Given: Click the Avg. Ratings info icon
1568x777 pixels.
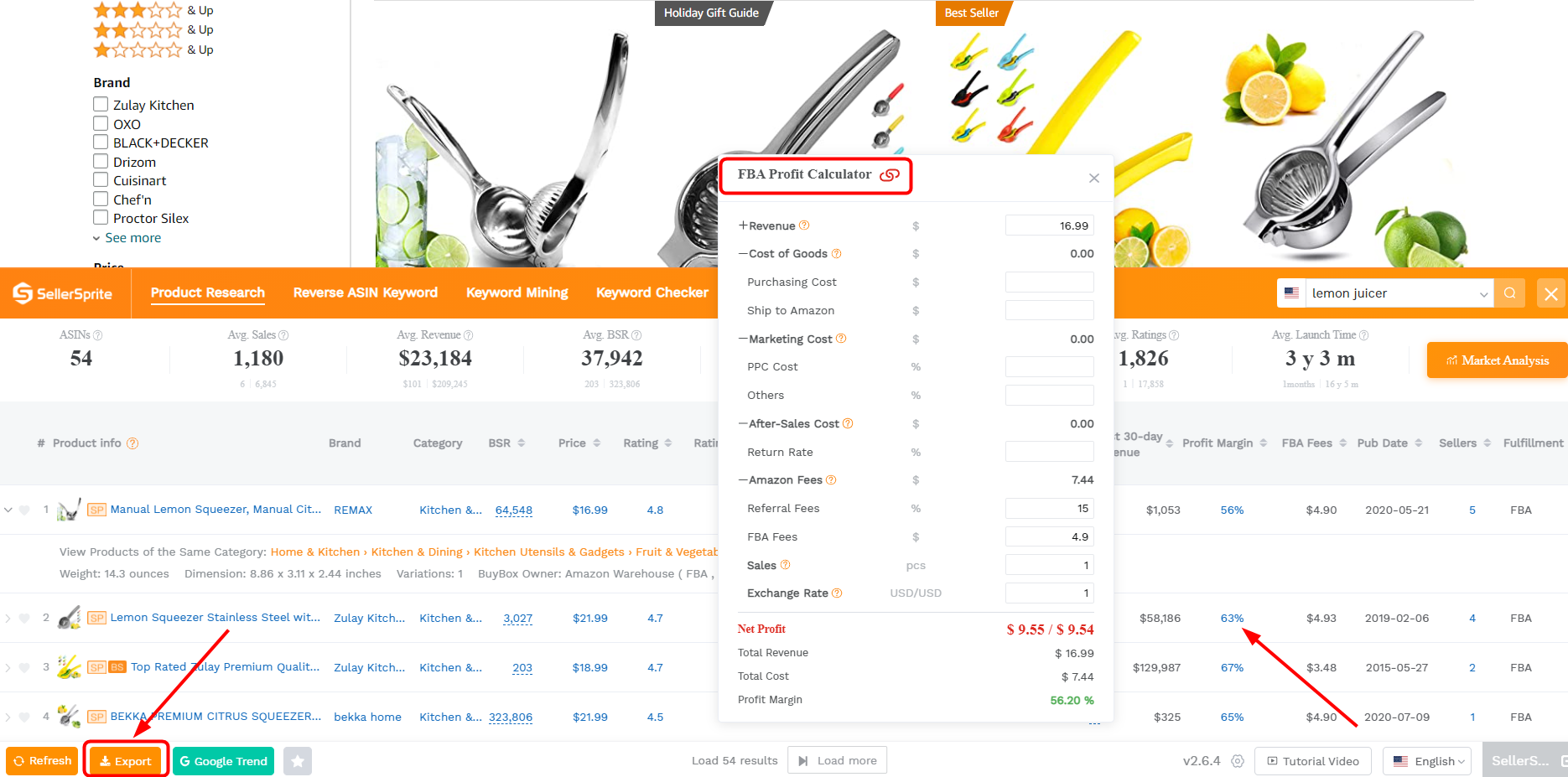Looking at the screenshot, I should pyautogui.click(x=1174, y=335).
